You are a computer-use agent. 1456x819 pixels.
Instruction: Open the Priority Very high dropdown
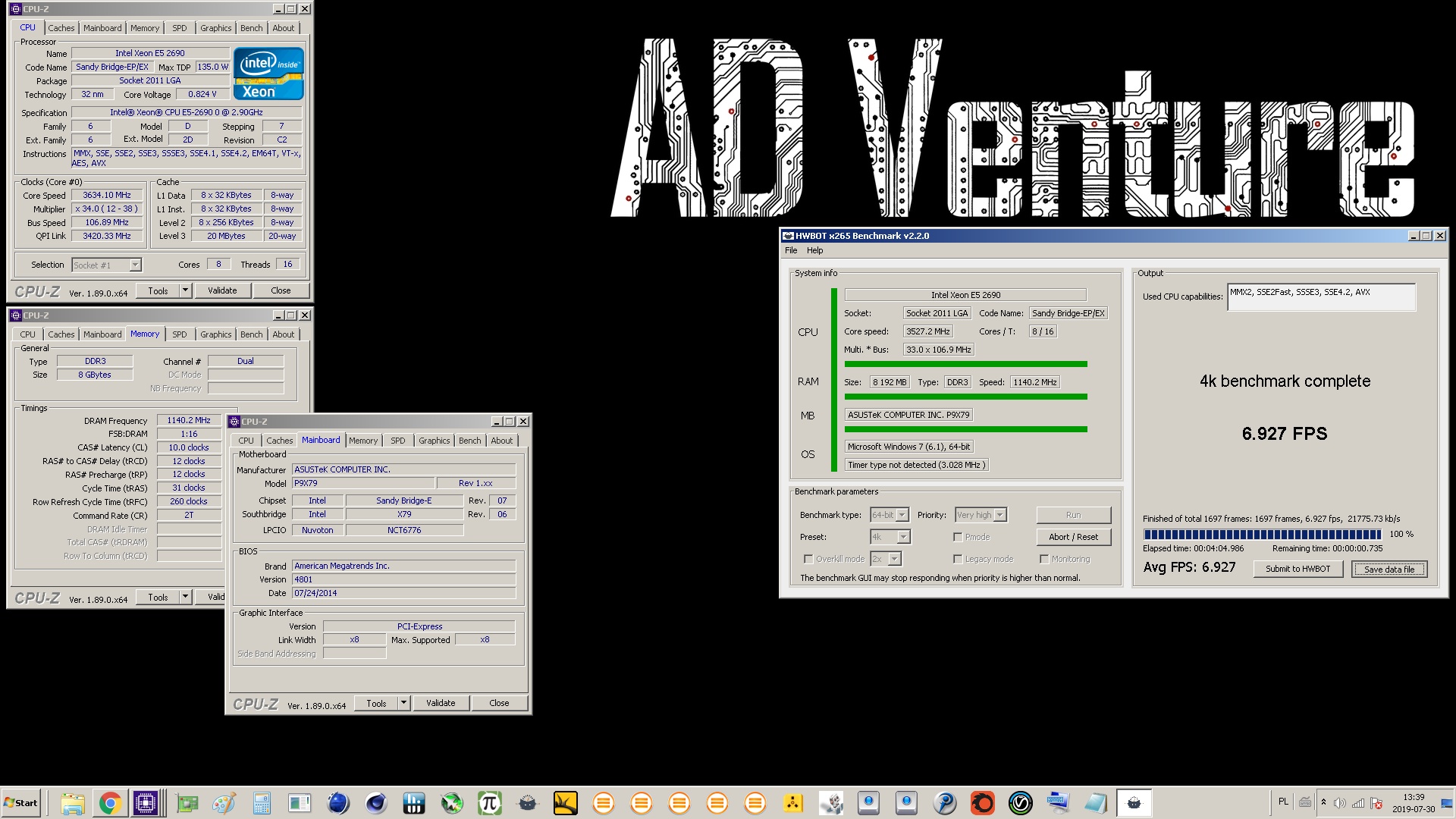click(x=1000, y=515)
